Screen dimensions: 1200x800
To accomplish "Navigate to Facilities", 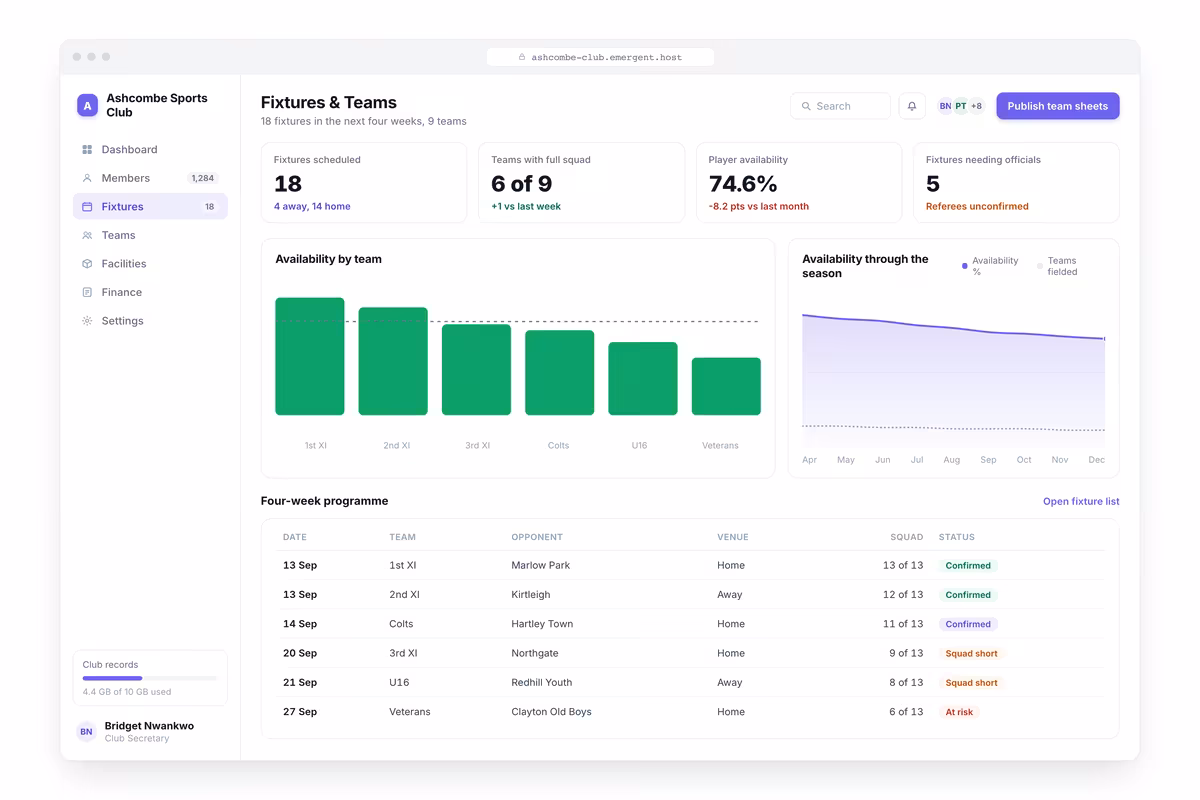I will point(150,264).
